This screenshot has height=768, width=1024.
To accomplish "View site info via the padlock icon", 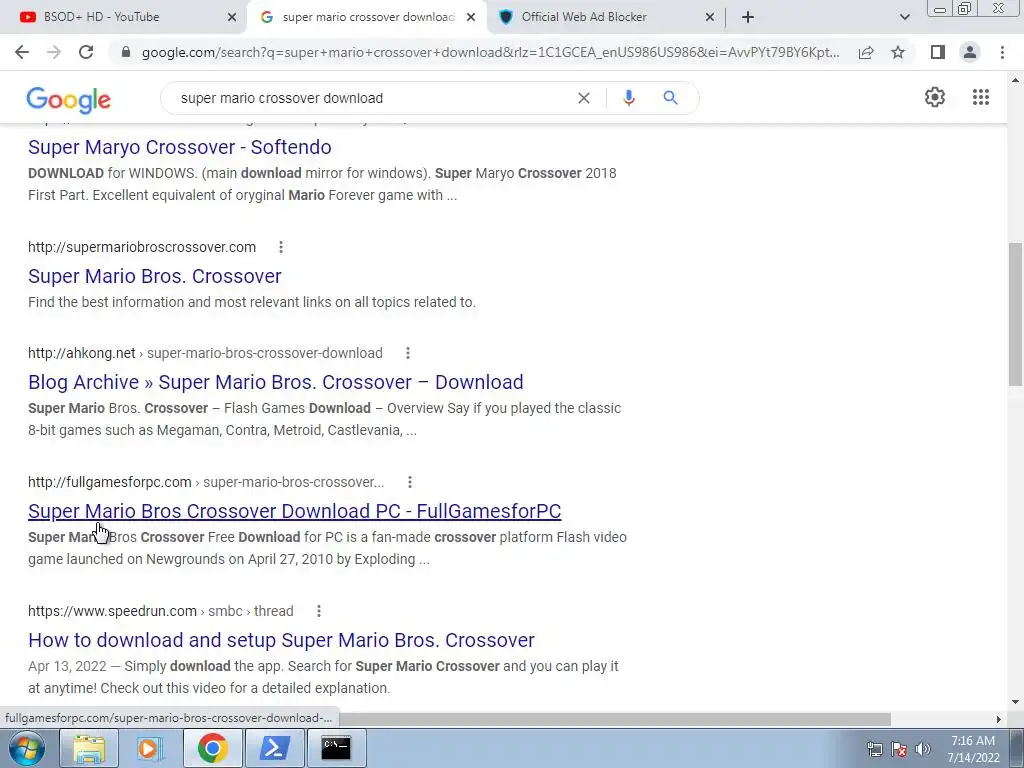I will (x=126, y=52).
